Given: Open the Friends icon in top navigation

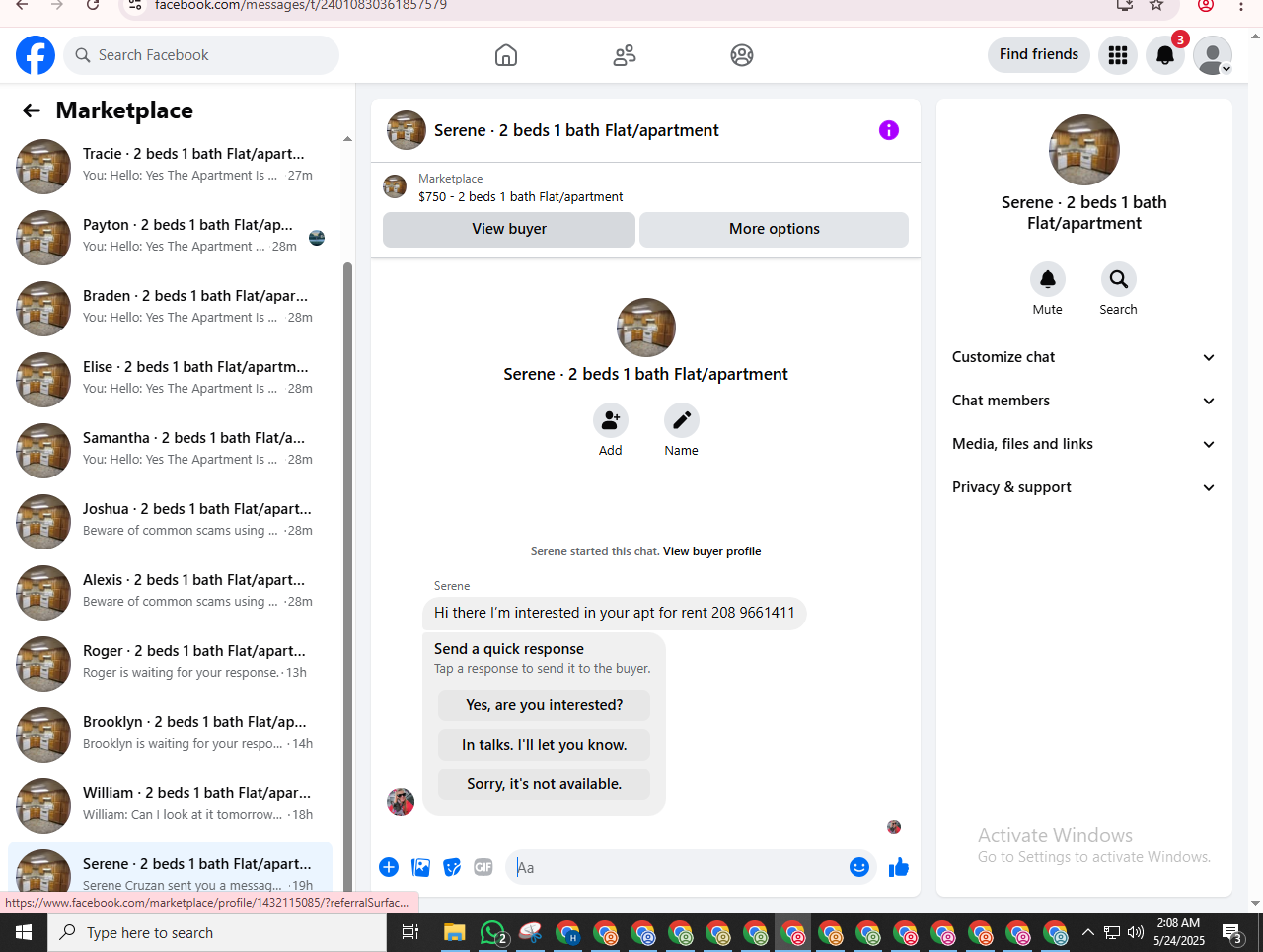Looking at the screenshot, I should [x=625, y=55].
